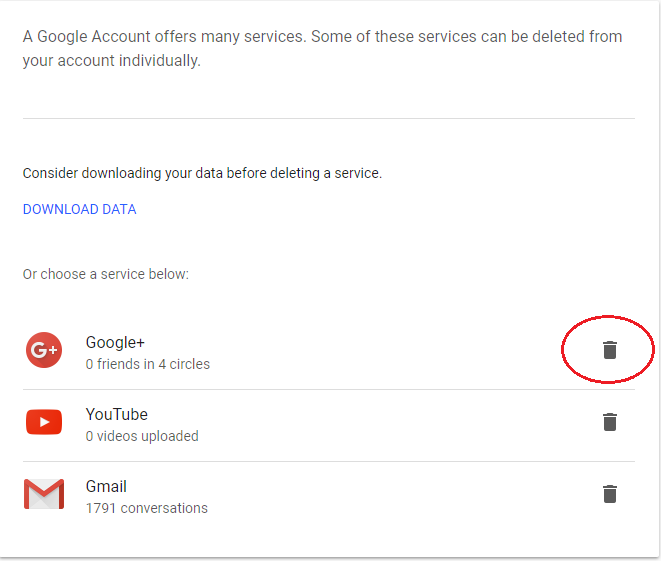The width and height of the screenshot is (661, 561).
Task: Select the YouTube play-button logo
Action: tap(44, 422)
